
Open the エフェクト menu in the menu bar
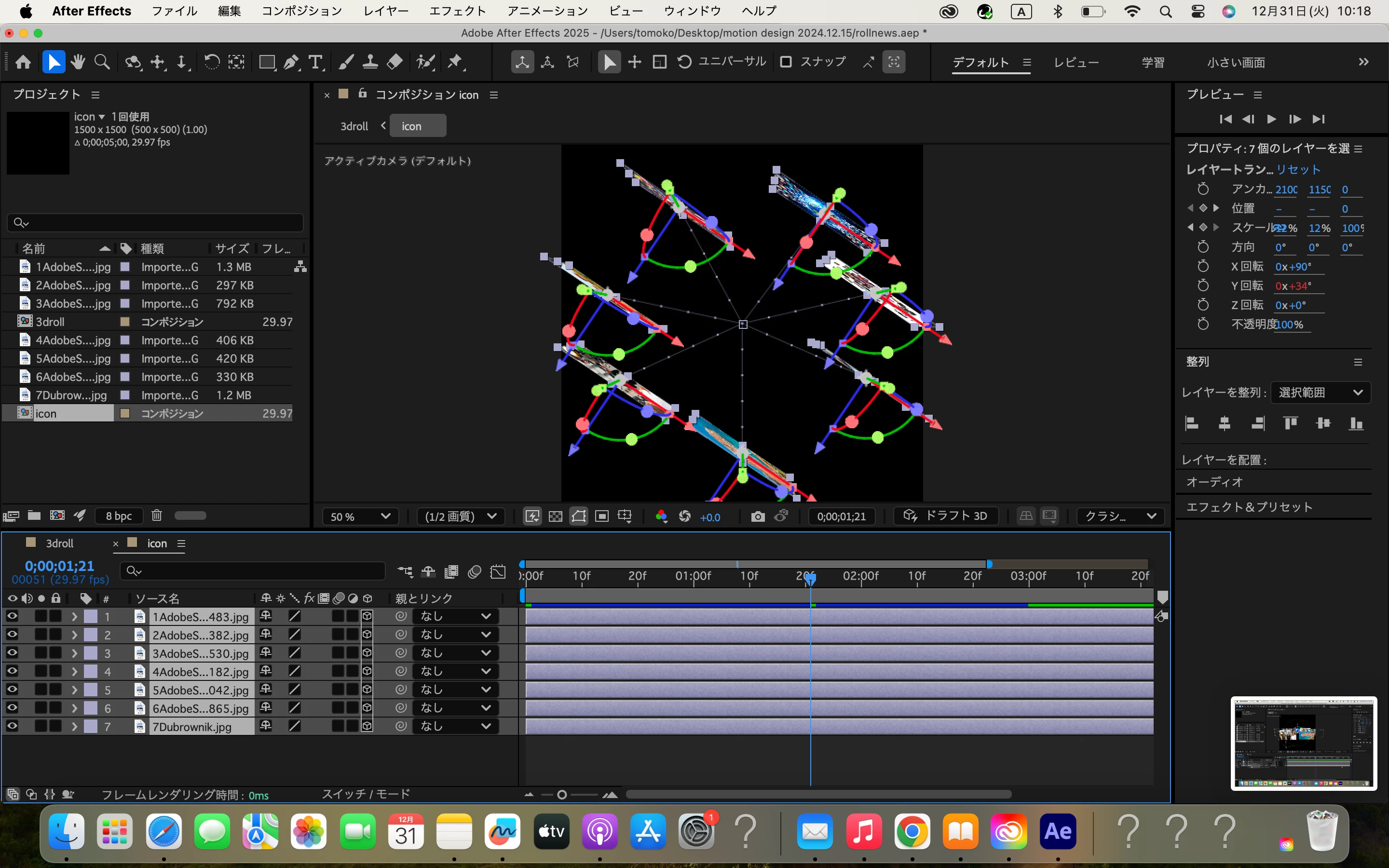click(457, 11)
